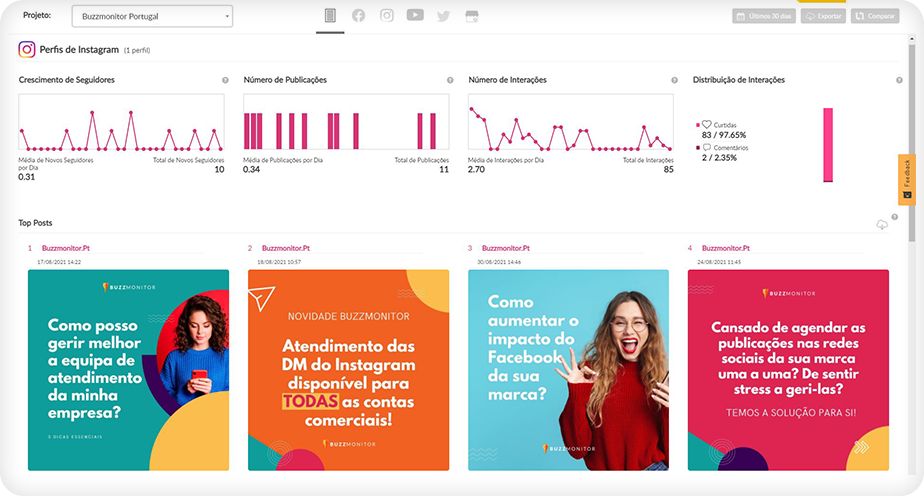
Task: Open Buzzmonitor.Pt link of post 2
Action: click(286, 248)
